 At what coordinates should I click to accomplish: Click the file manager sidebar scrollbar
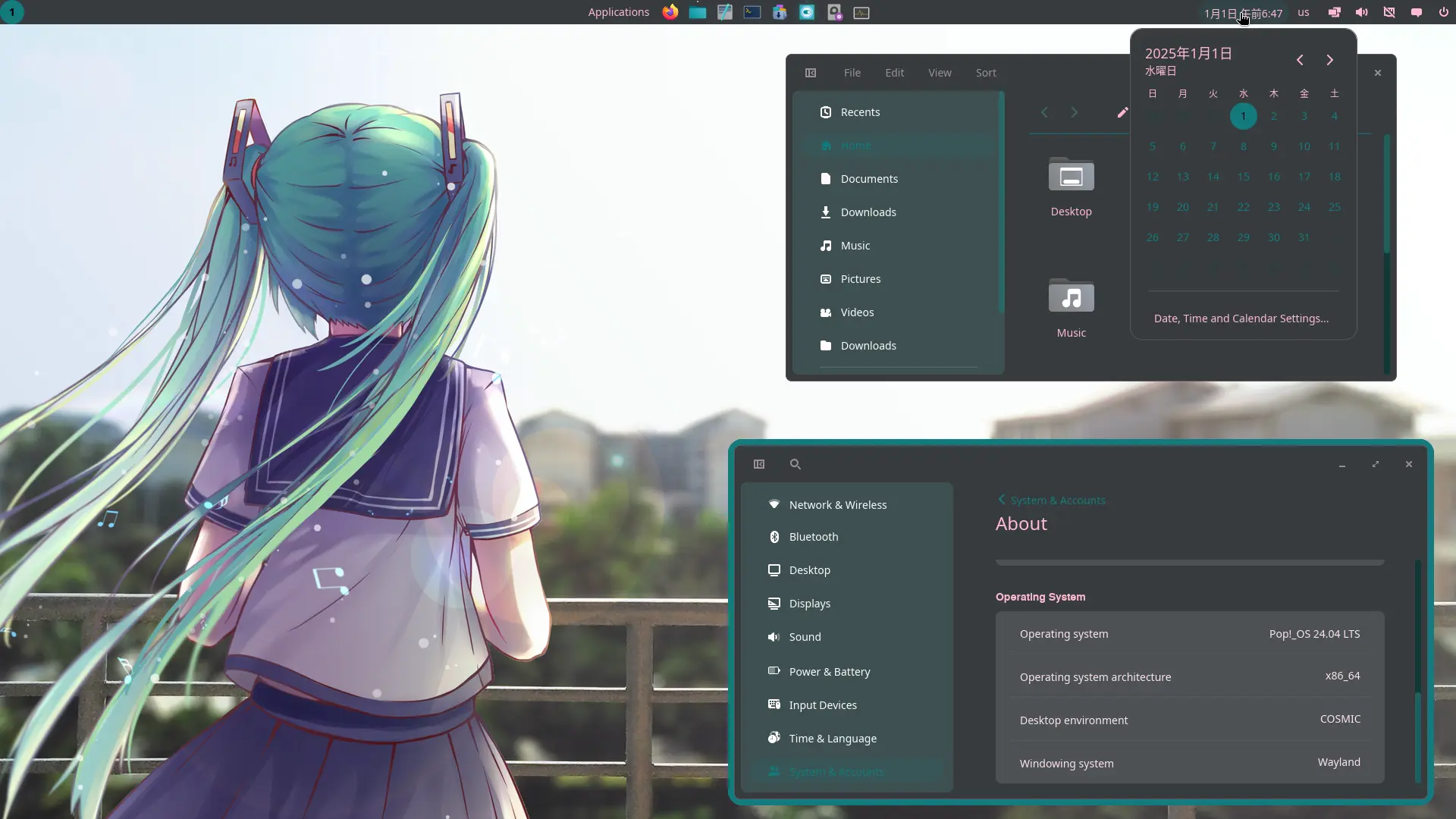pyautogui.click(x=1002, y=202)
